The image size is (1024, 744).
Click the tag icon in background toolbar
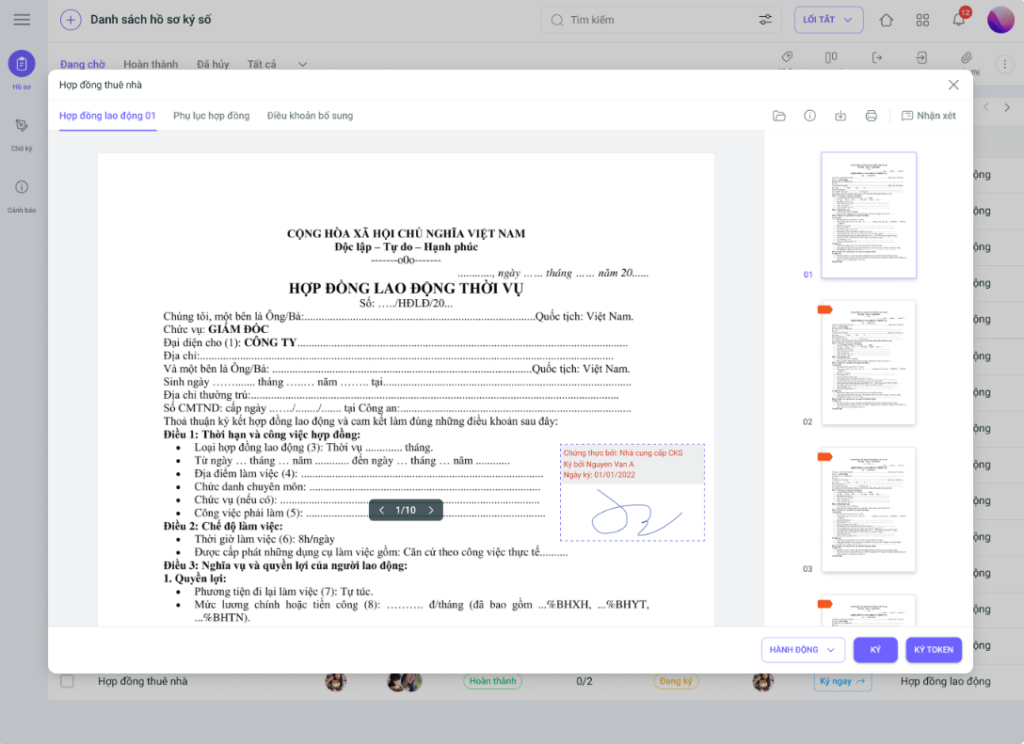click(787, 57)
